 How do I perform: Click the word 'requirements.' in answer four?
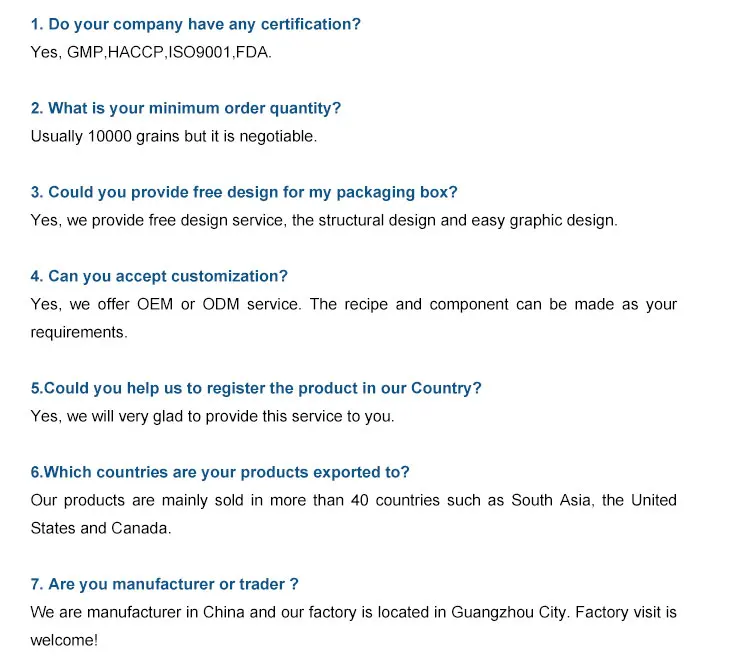pos(79,332)
